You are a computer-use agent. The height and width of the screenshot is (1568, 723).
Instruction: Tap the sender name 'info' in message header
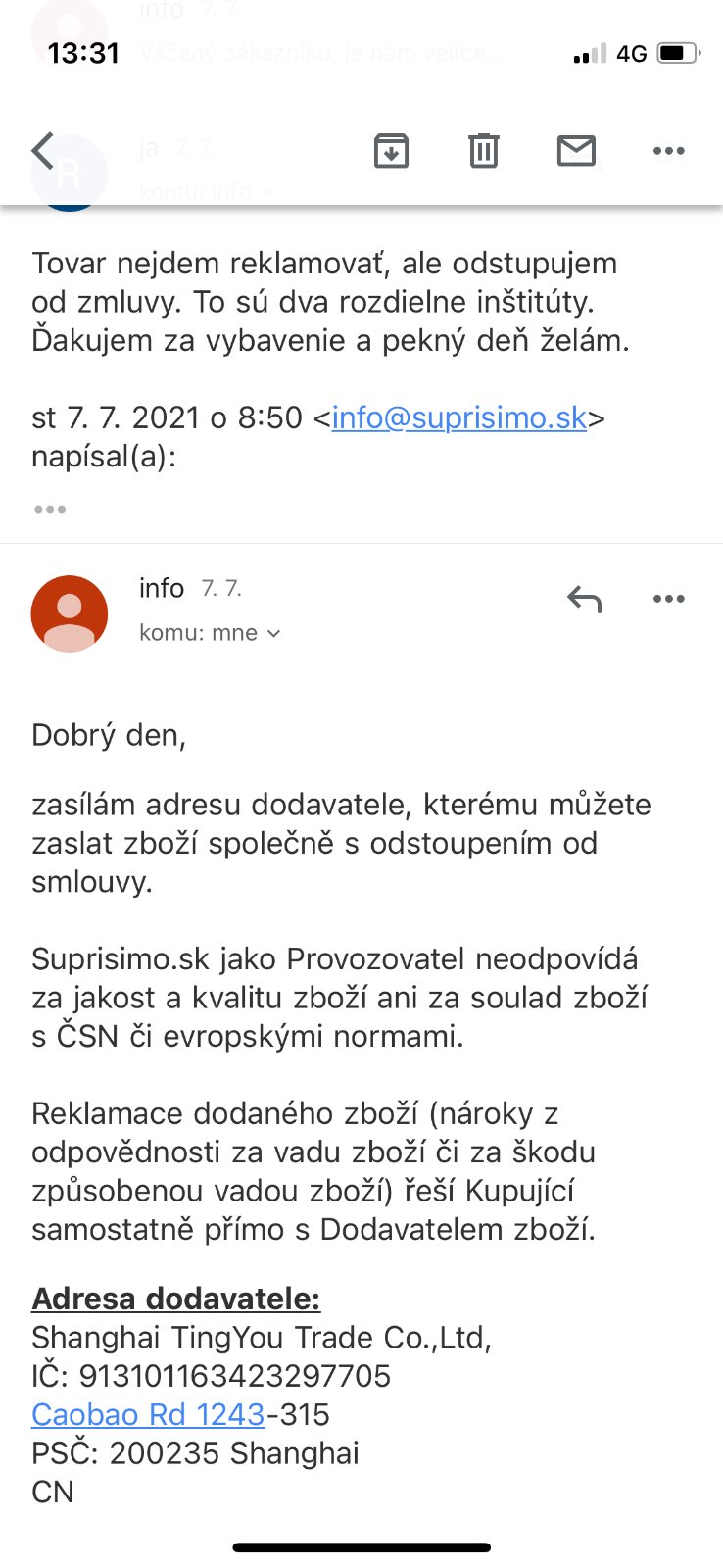(162, 588)
